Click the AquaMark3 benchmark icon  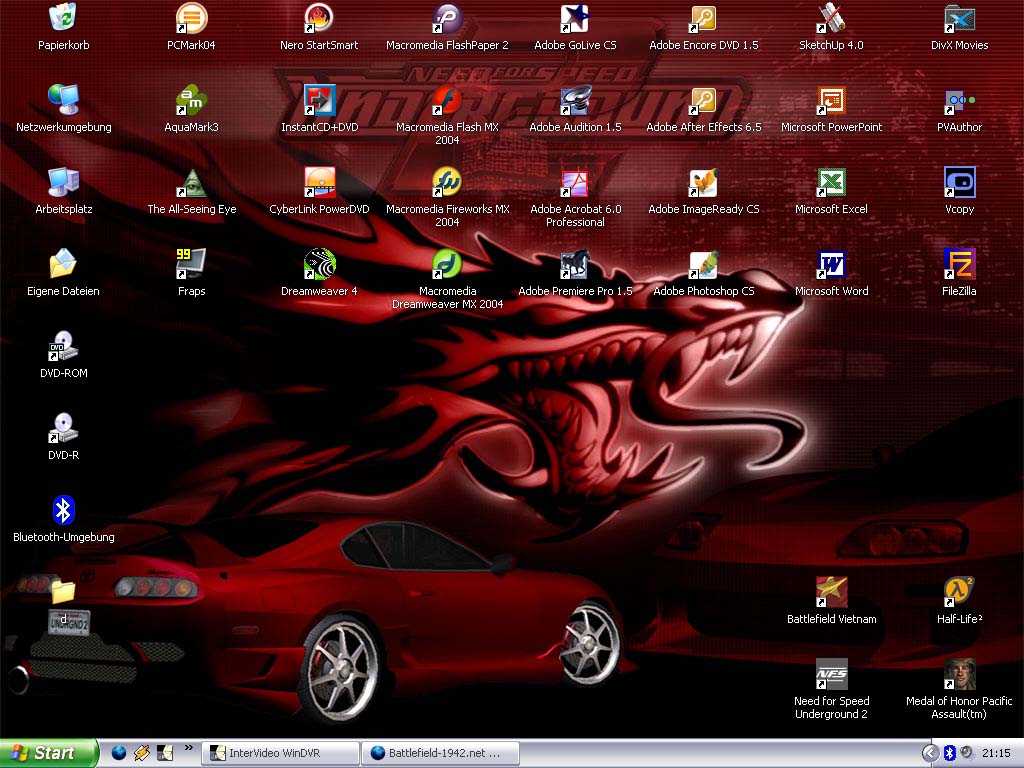click(x=191, y=101)
